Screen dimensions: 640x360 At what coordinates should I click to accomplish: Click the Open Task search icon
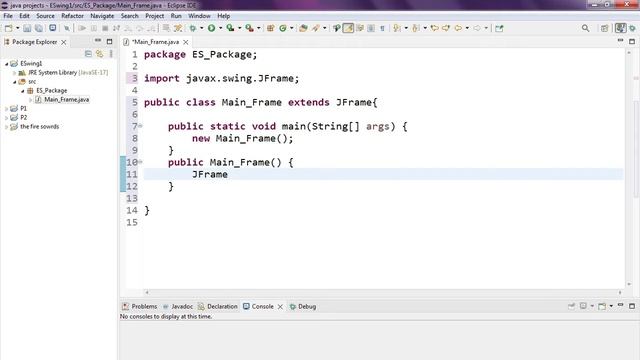[x=316, y=28]
